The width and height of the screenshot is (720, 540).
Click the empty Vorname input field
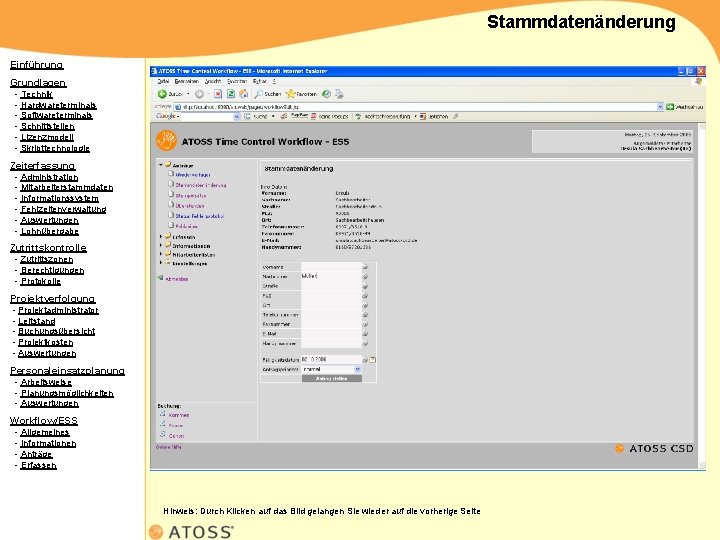point(331,267)
